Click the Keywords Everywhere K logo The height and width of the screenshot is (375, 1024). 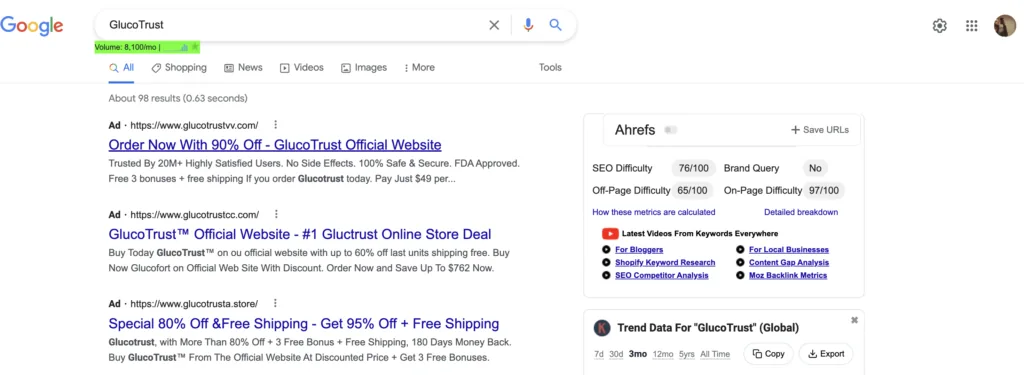tap(601, 328)
